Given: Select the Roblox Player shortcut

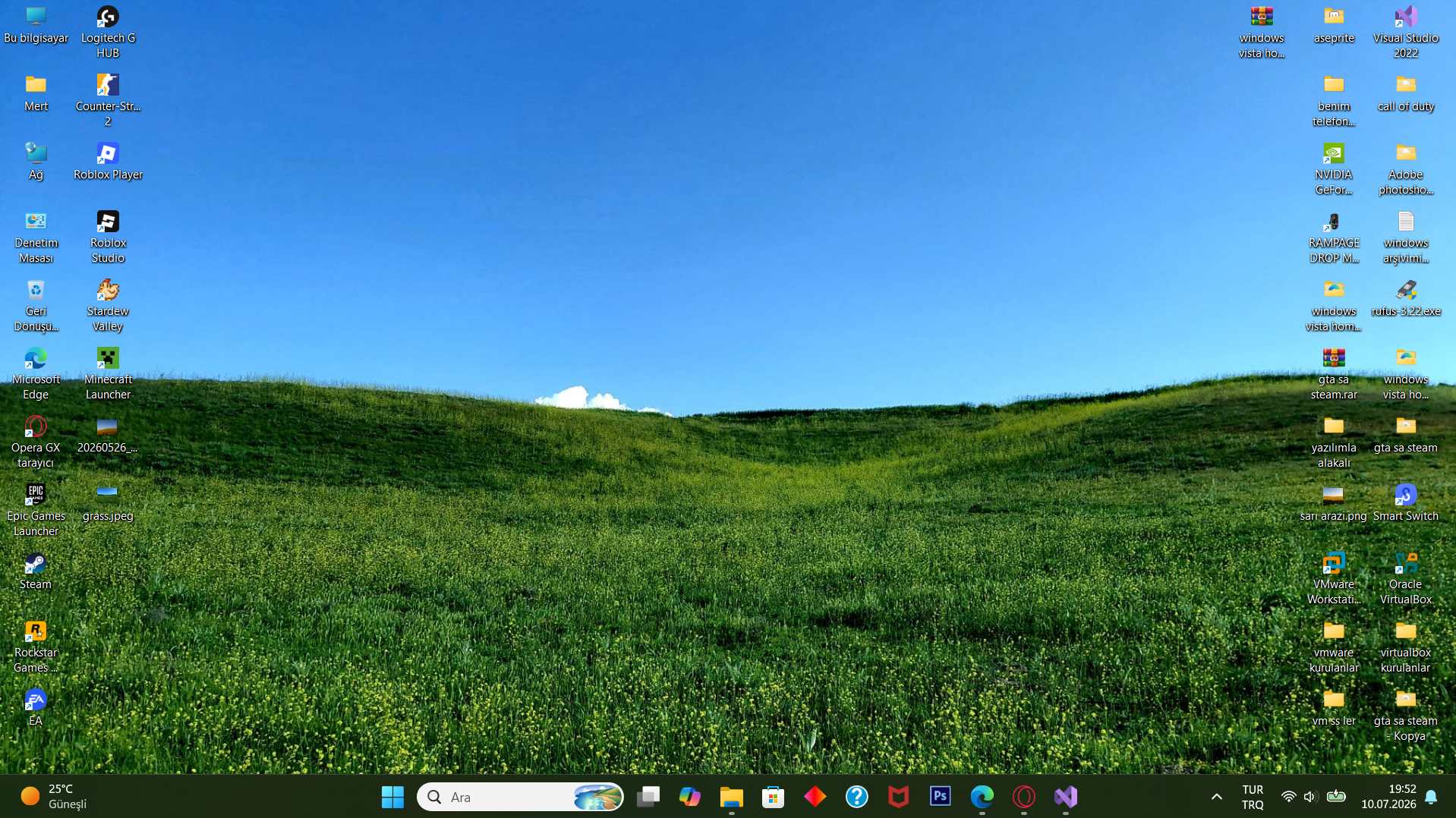Looking at the screenshot, I should [108, 162].
